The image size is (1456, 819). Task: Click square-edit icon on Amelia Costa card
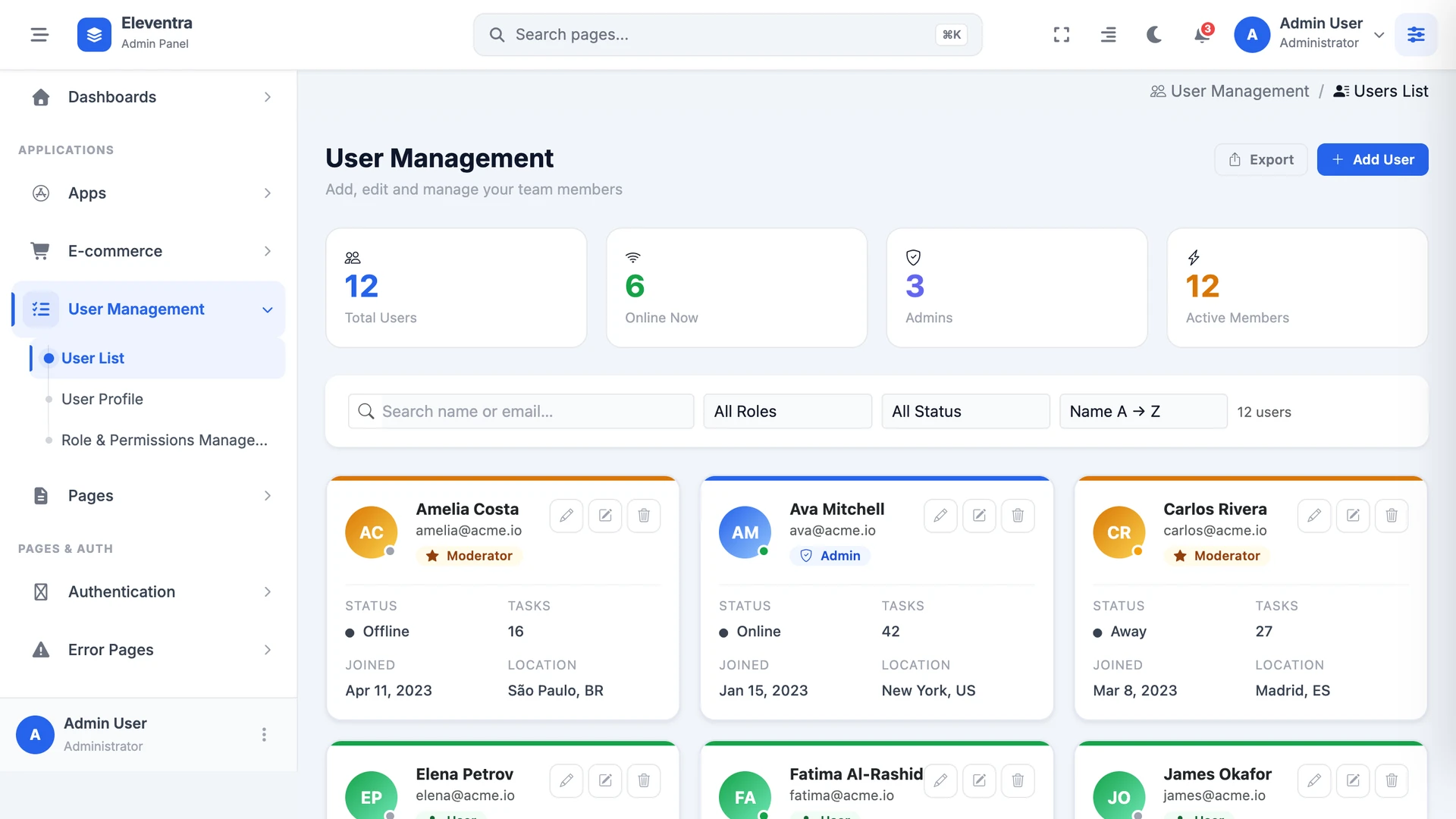click(x=605, y=516)
